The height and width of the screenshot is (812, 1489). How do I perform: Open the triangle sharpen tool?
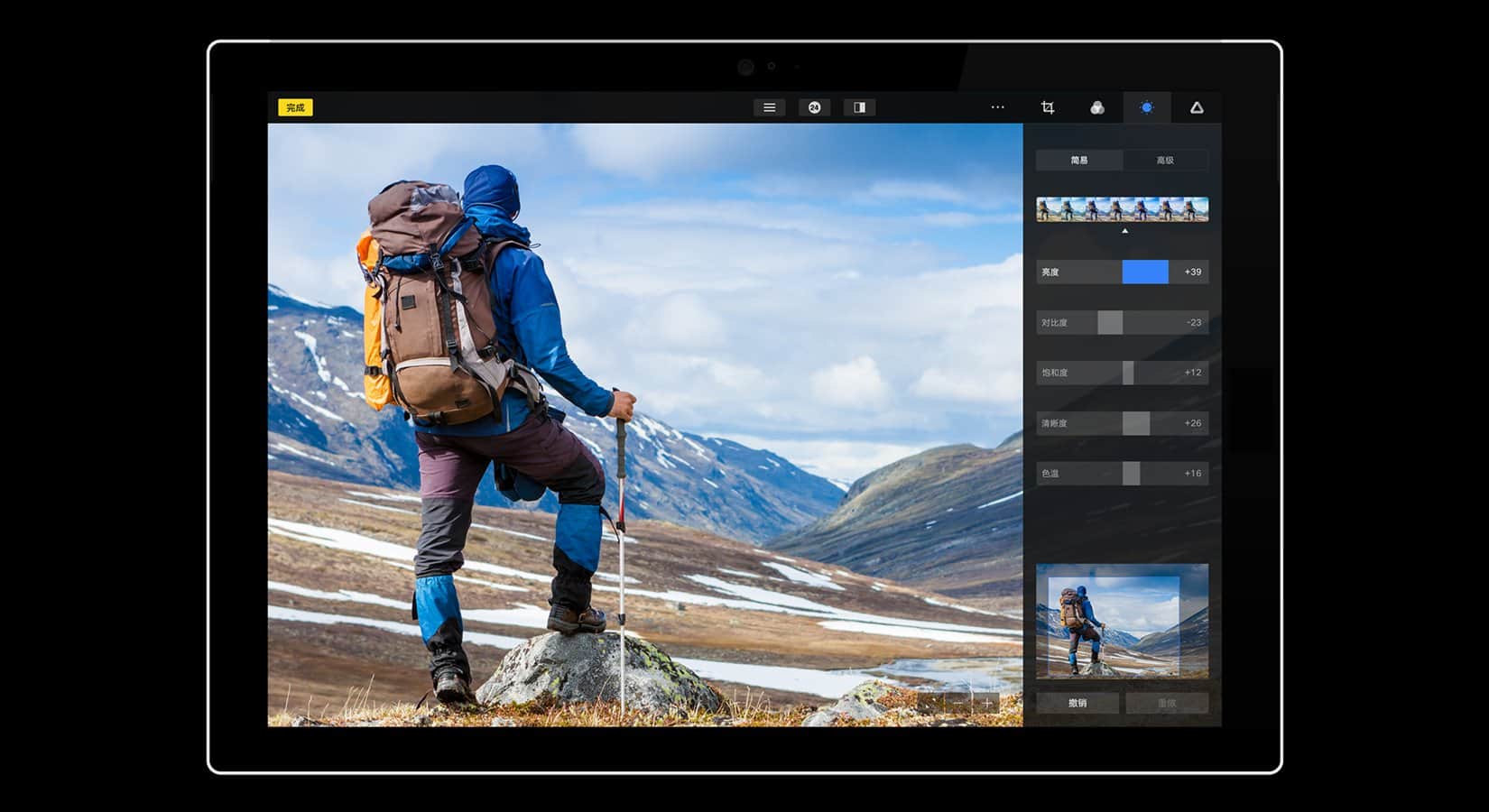coord(1197,107)
